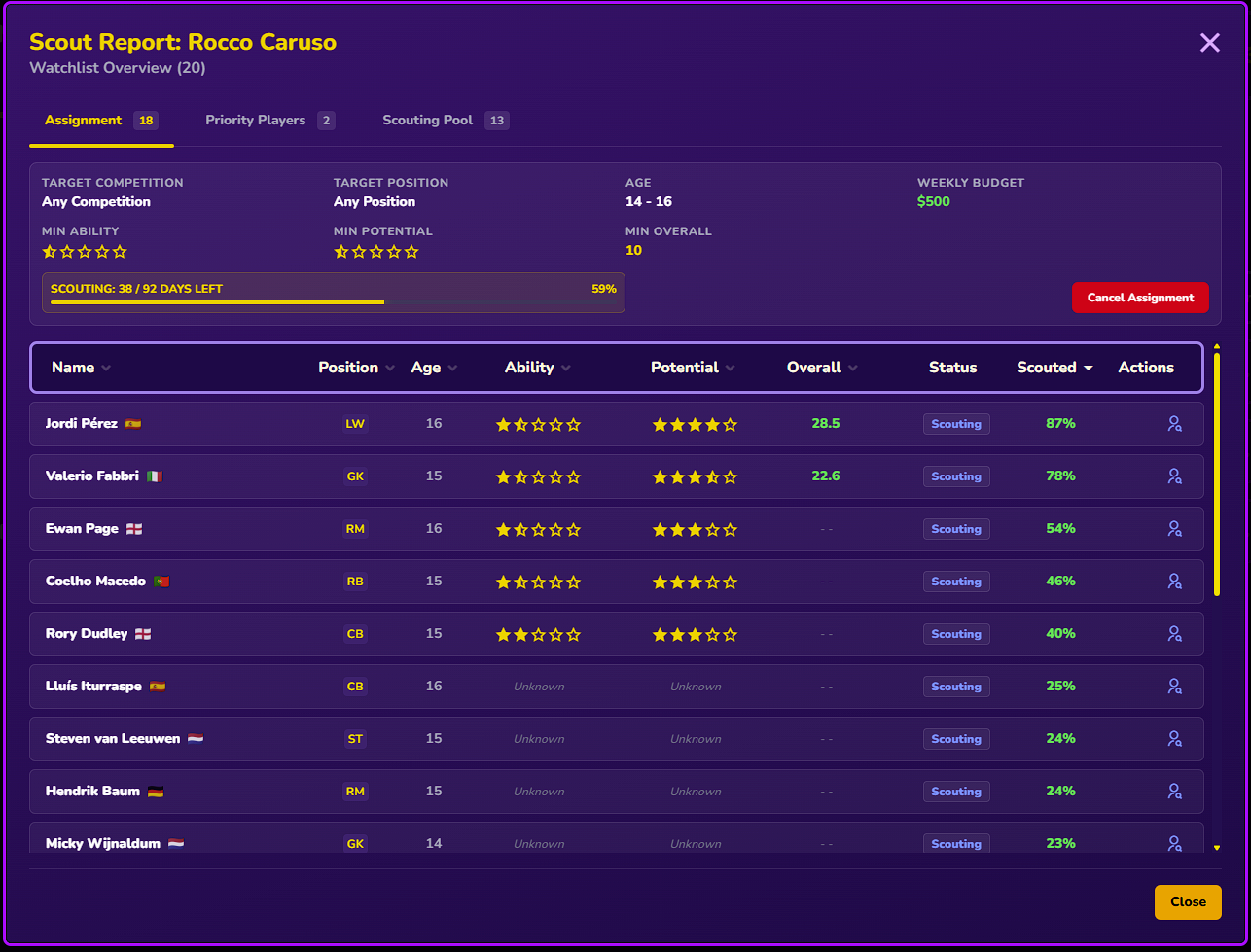Click scrollbar down arrow at list bottom
Viewport: 1251px width, 952px height.
pyautogui.click(x=1216, y=848)
